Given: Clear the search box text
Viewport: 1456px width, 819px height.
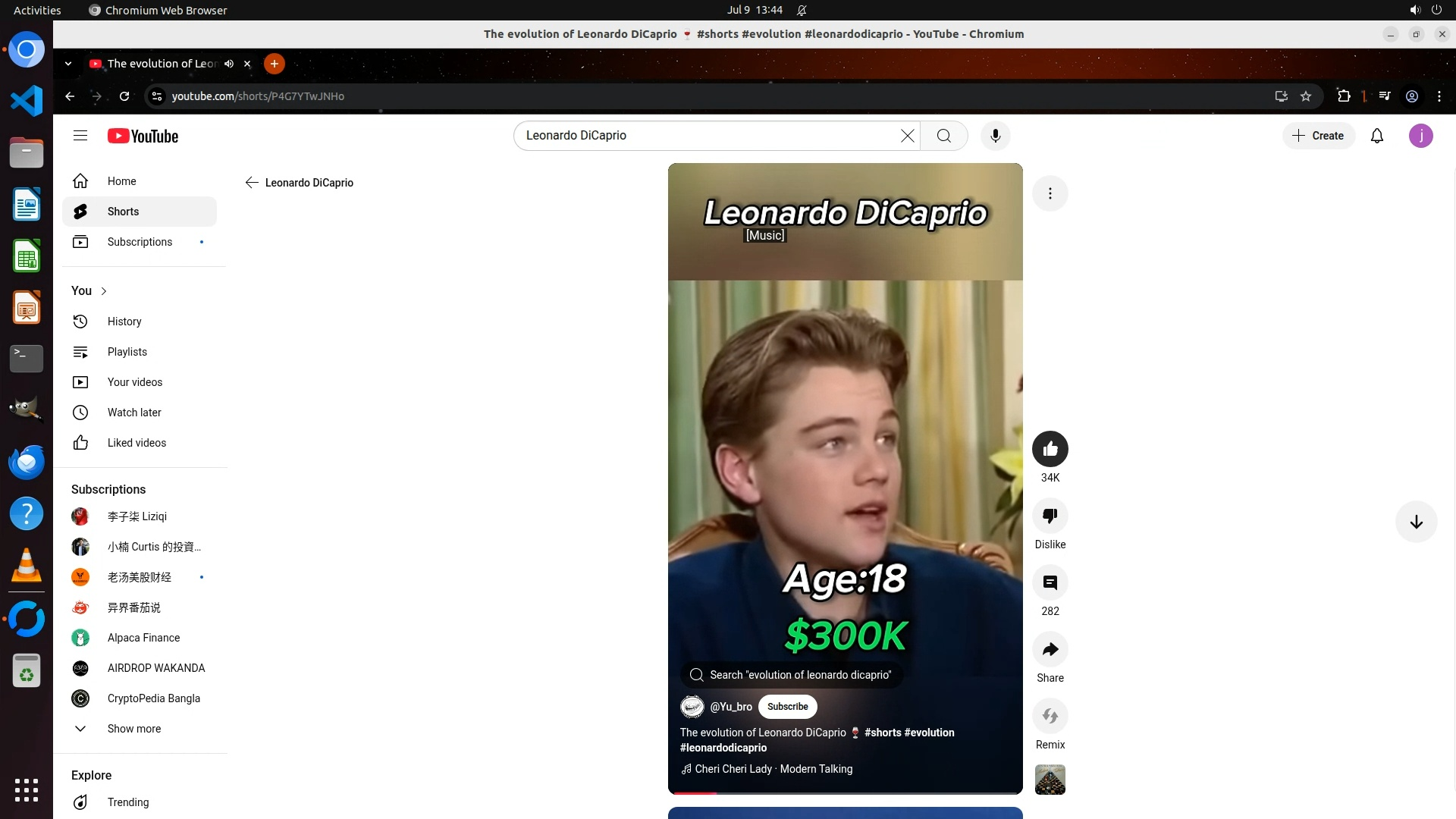Looking at the screenshot, I should tap(907, 136).
